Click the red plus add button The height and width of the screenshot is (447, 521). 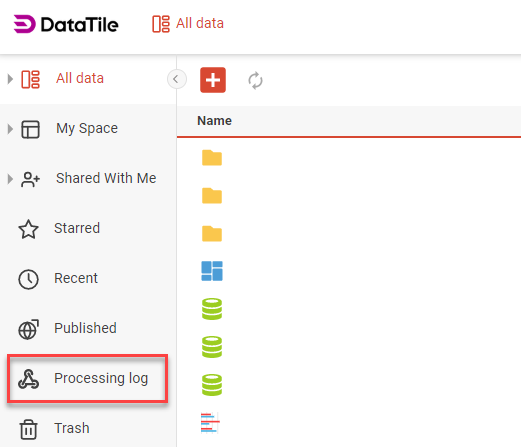(213, 80)
